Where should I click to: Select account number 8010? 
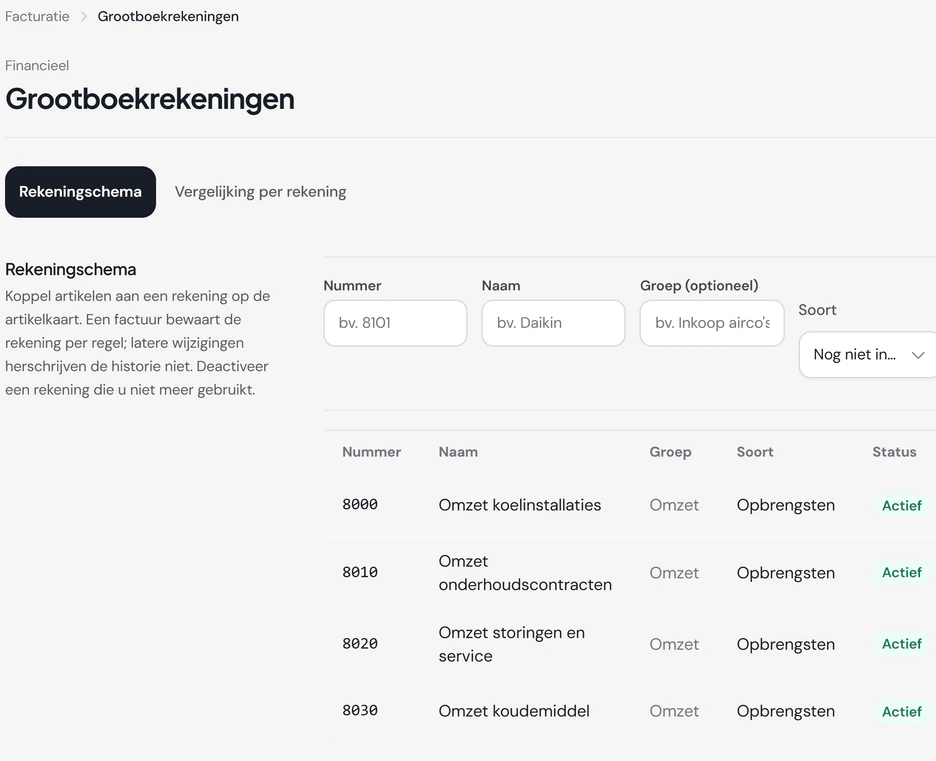click(360, 572)
